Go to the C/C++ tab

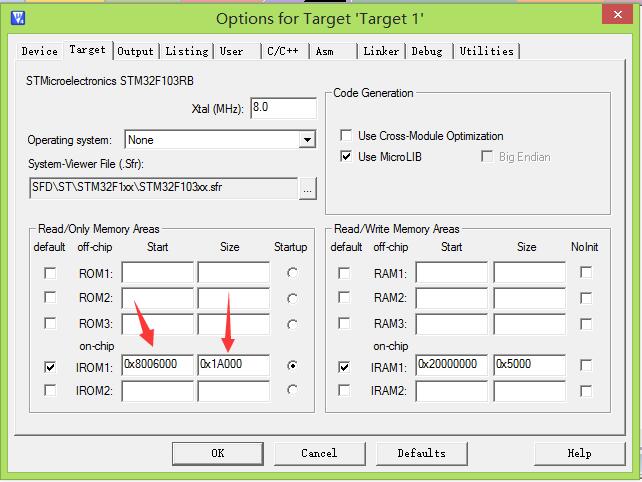(283, 51)
